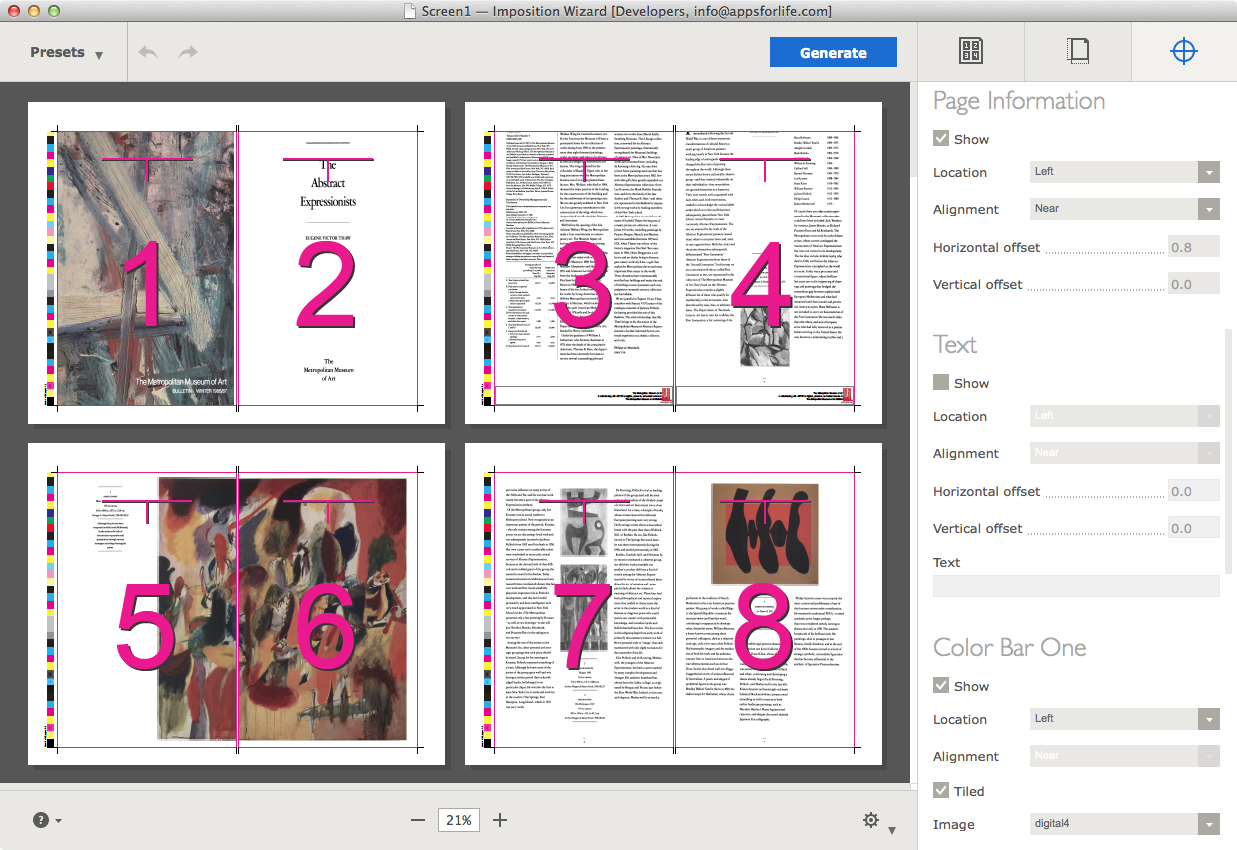Open the imposition layout panel with numbered pages icon
1237x850 pixels.
click(969, 50)
